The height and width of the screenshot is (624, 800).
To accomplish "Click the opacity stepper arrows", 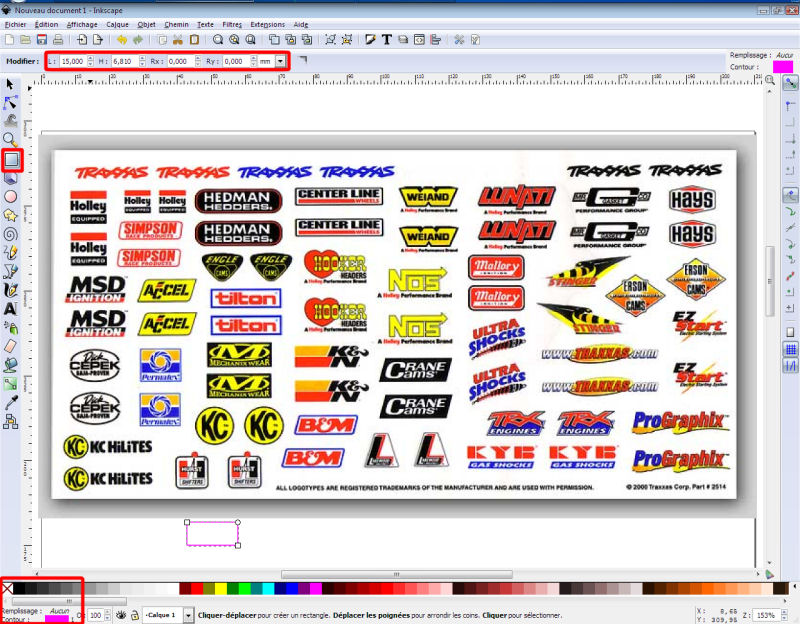I will click(x=107, y=615).
